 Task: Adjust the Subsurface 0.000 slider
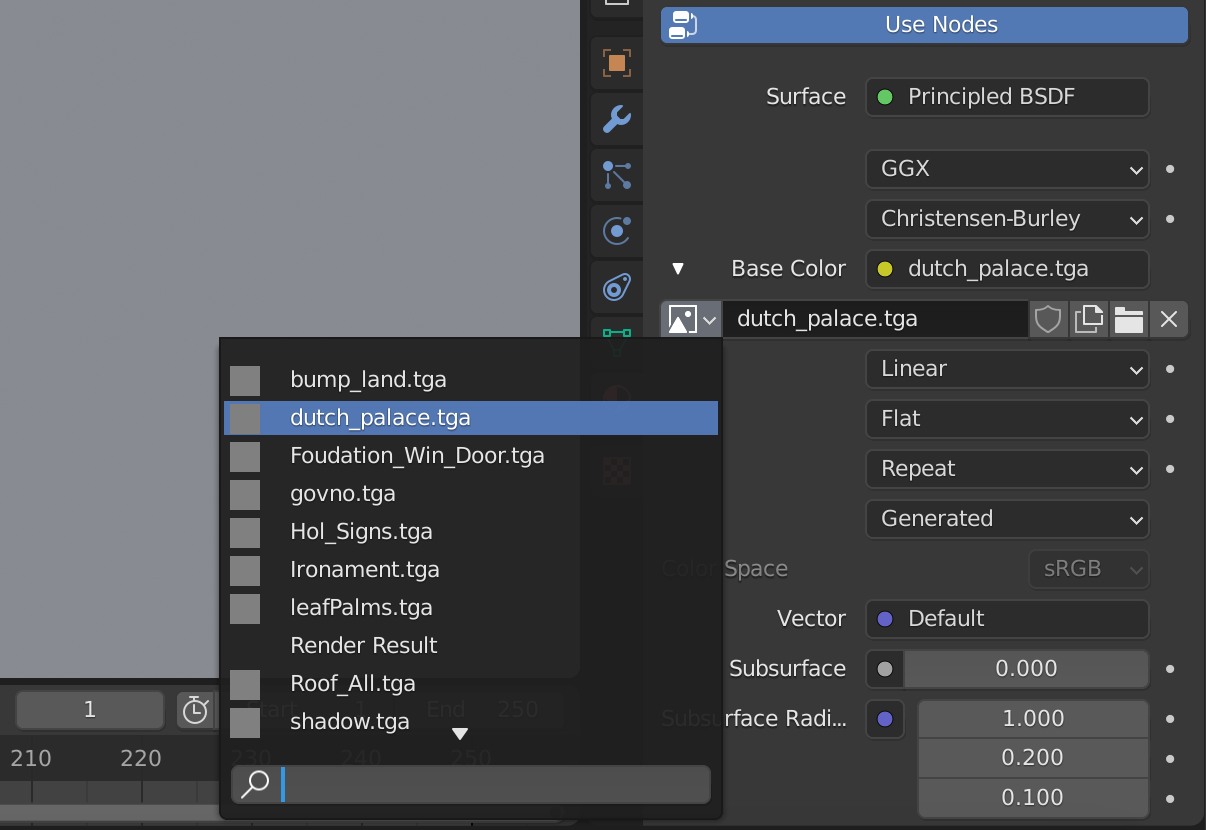click(x=1026, y=669)
